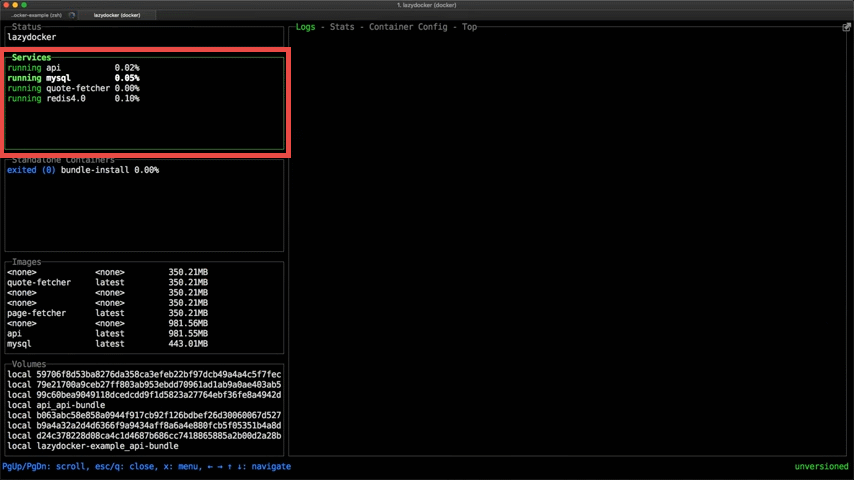Show the Logs tab

click(x=305, y=27)
